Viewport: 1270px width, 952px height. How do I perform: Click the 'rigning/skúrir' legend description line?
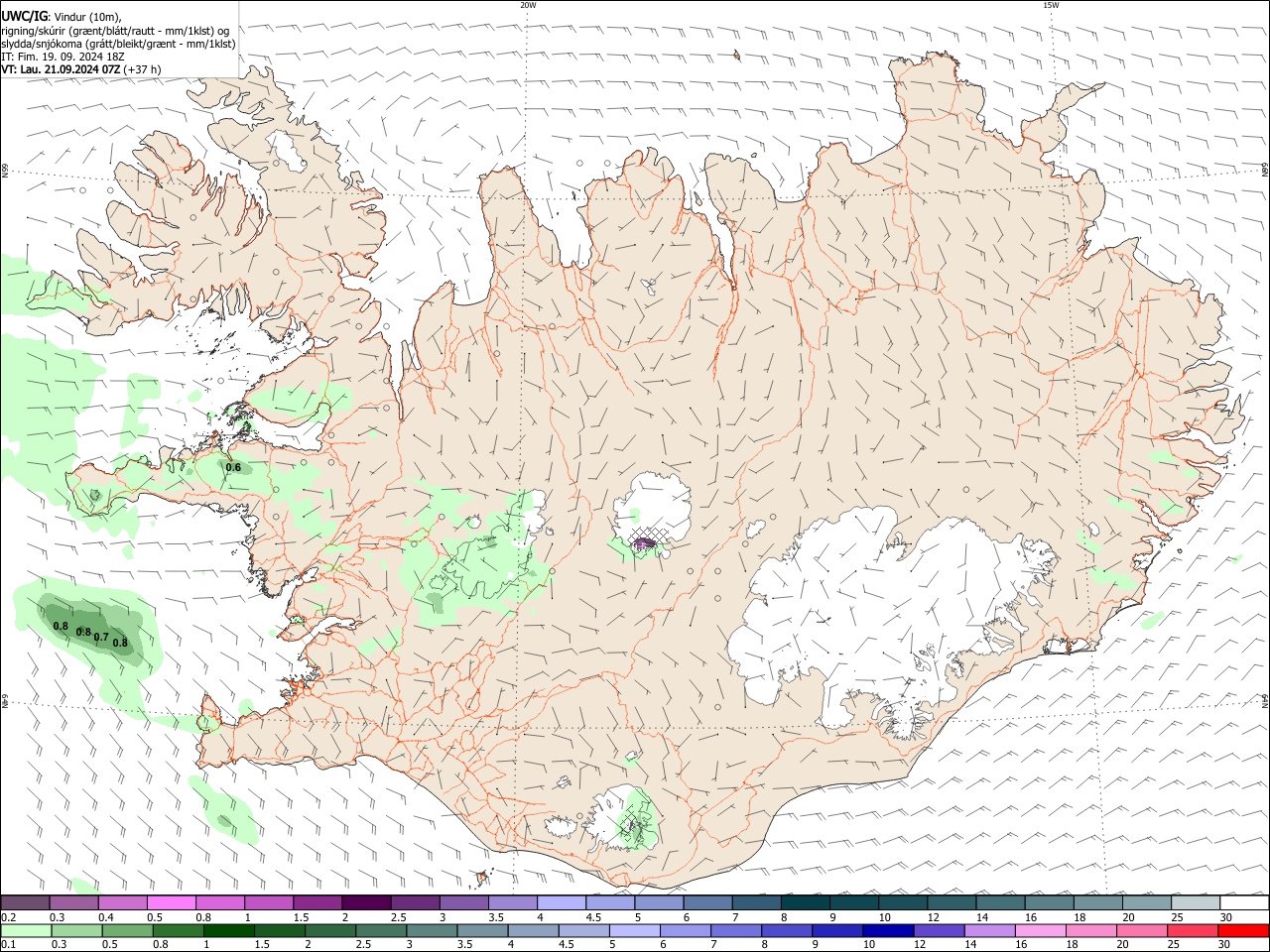click(x=115, y=31)
